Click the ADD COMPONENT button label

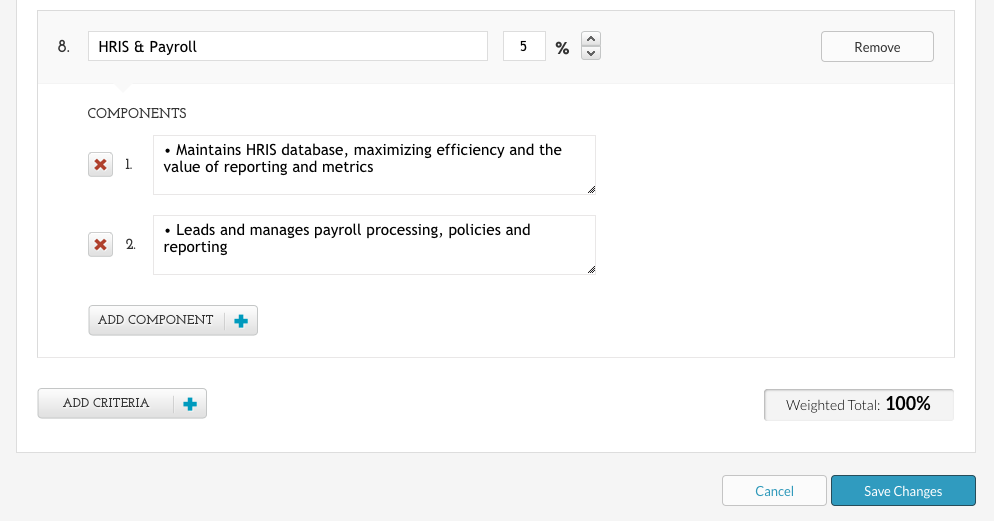[x=155, y=320]
